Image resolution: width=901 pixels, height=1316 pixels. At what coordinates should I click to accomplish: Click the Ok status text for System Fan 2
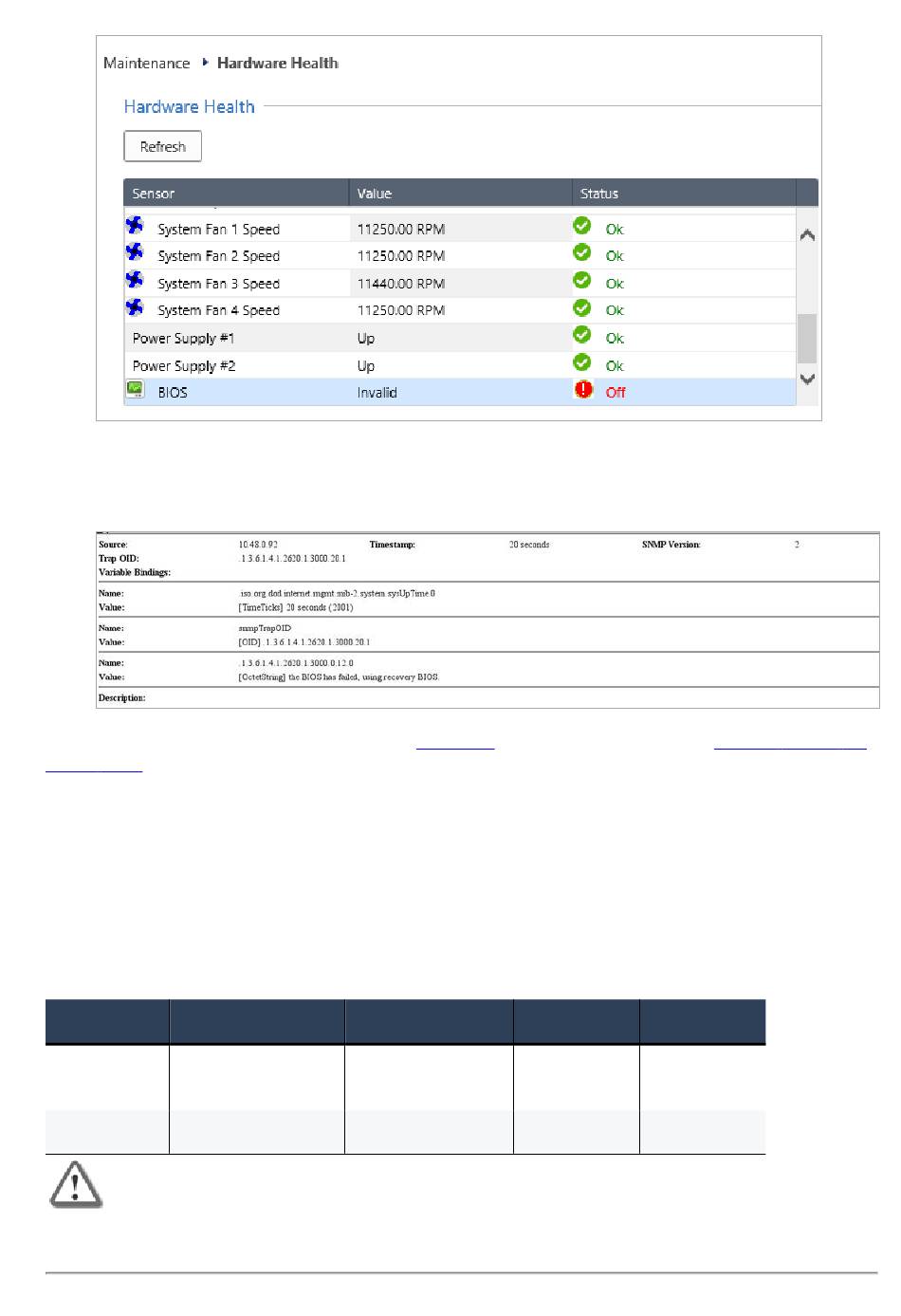(615, 256)
